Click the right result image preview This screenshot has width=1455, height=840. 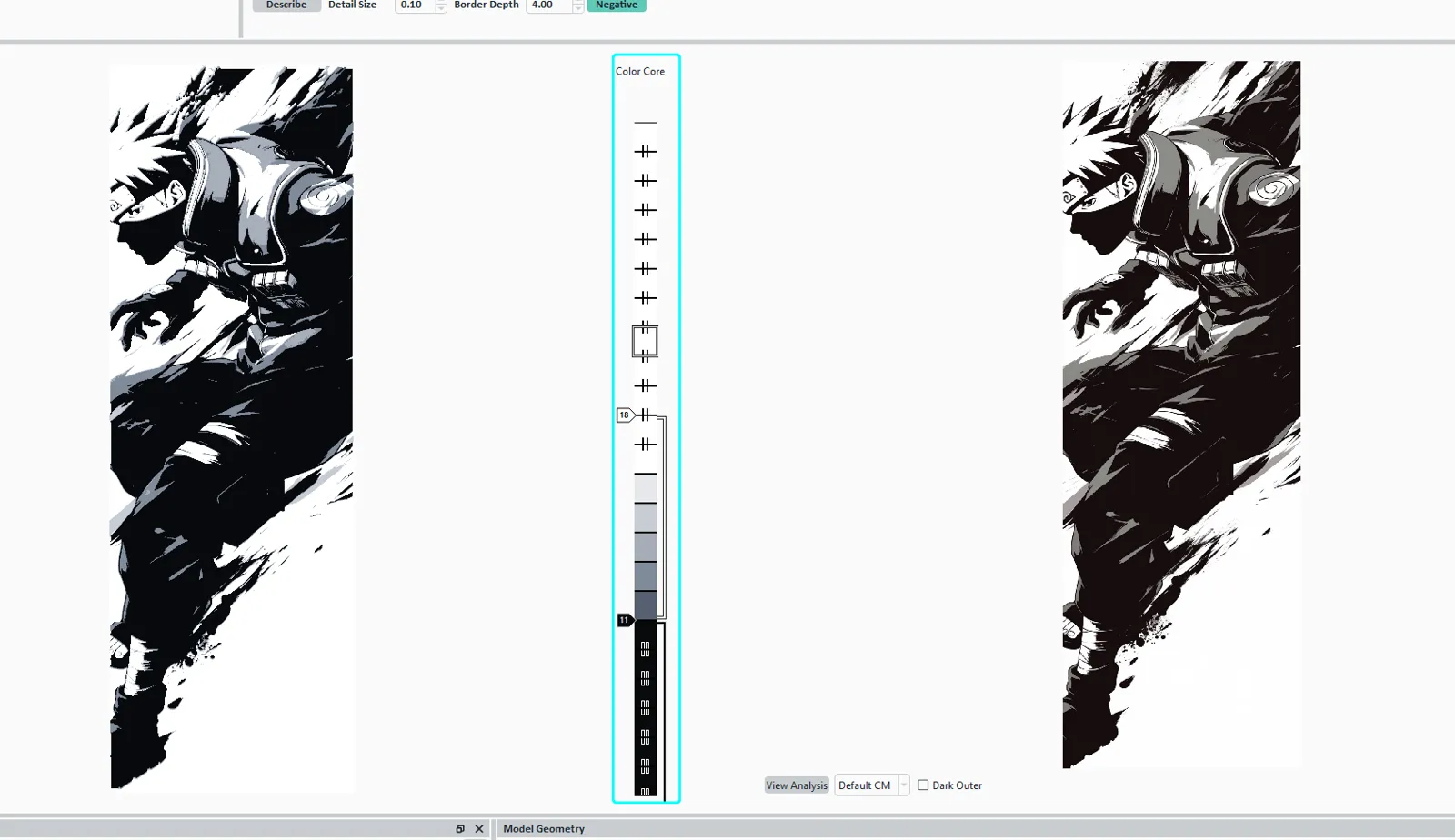[x=1181, y=415]
